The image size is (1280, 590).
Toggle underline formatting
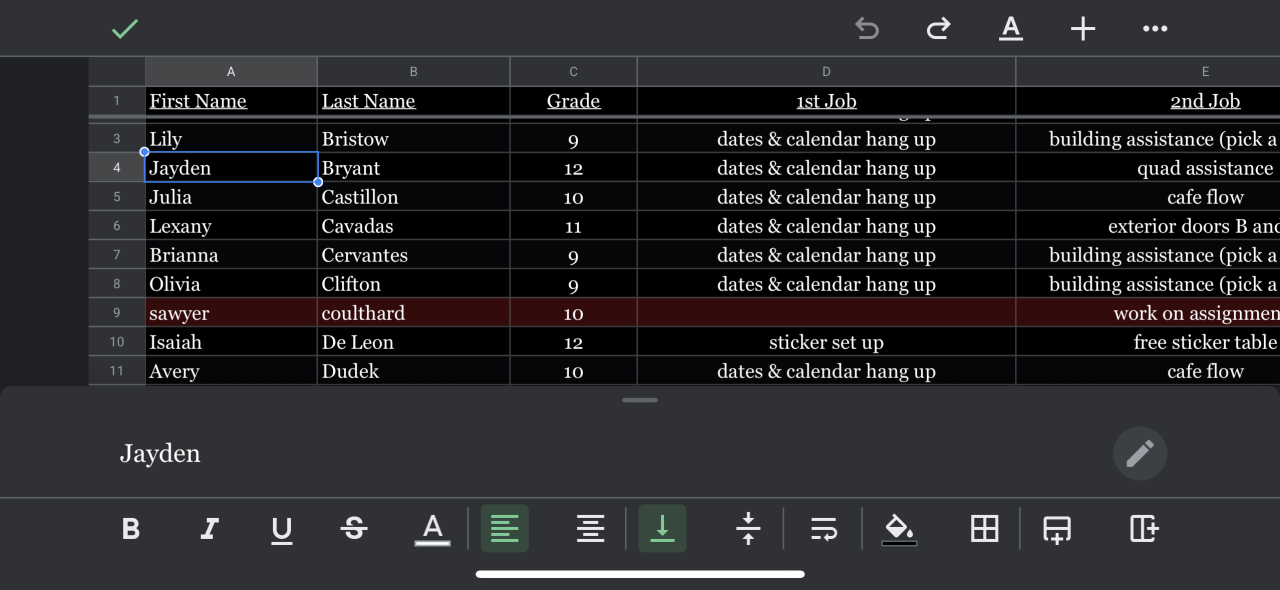pyautogui.click(x=282, y=529)
